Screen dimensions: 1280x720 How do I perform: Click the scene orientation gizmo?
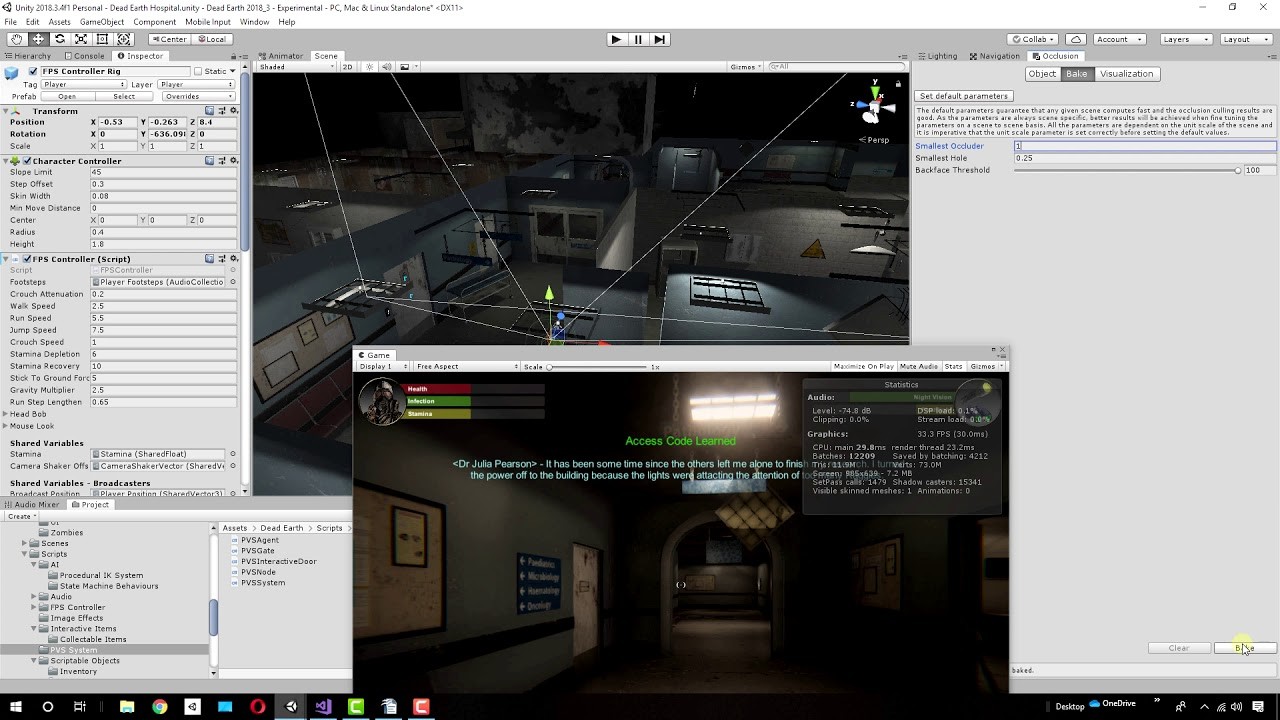[873, 105]
